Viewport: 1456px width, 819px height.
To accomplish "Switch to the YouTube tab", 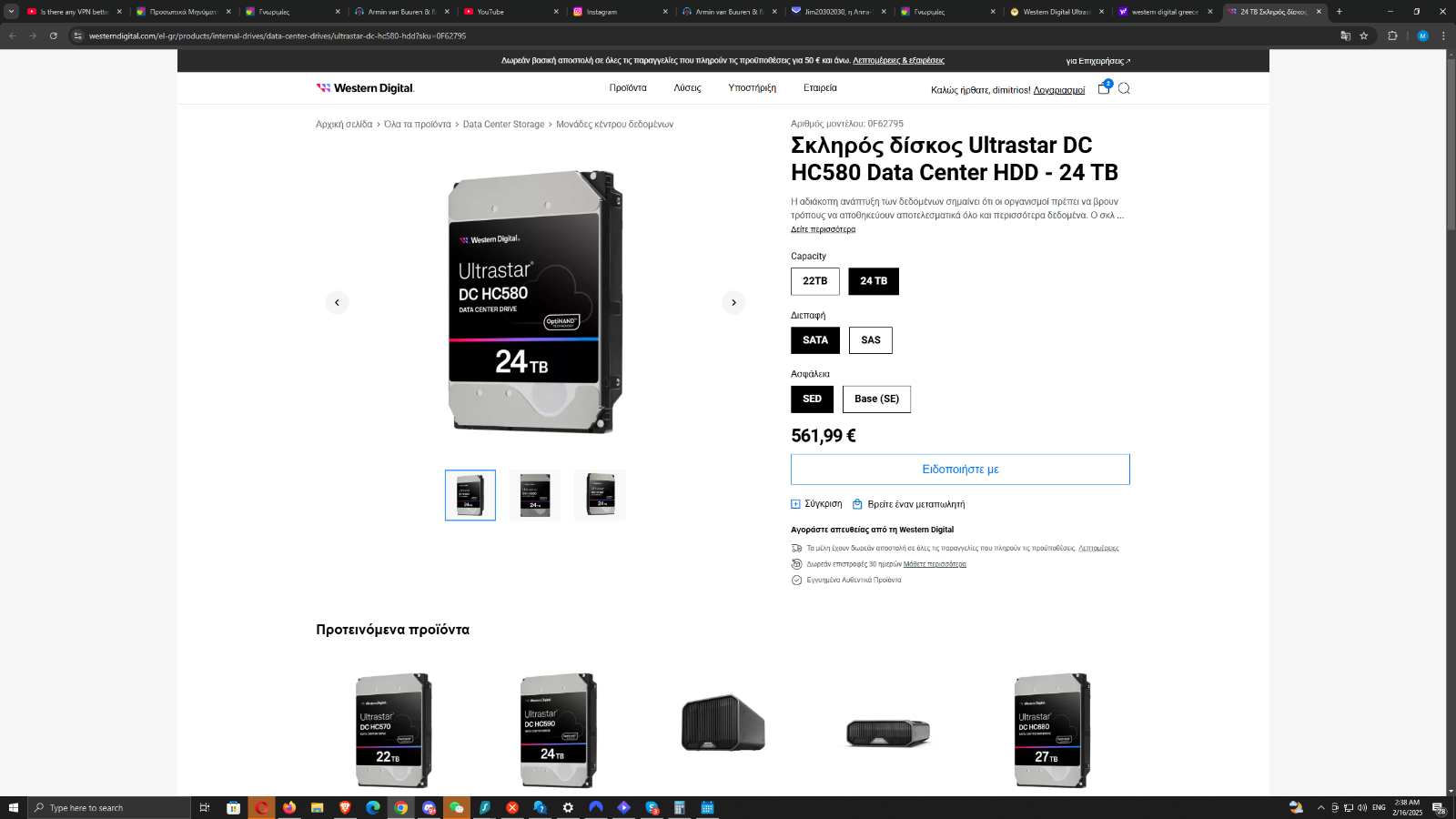I will point(511,12).
